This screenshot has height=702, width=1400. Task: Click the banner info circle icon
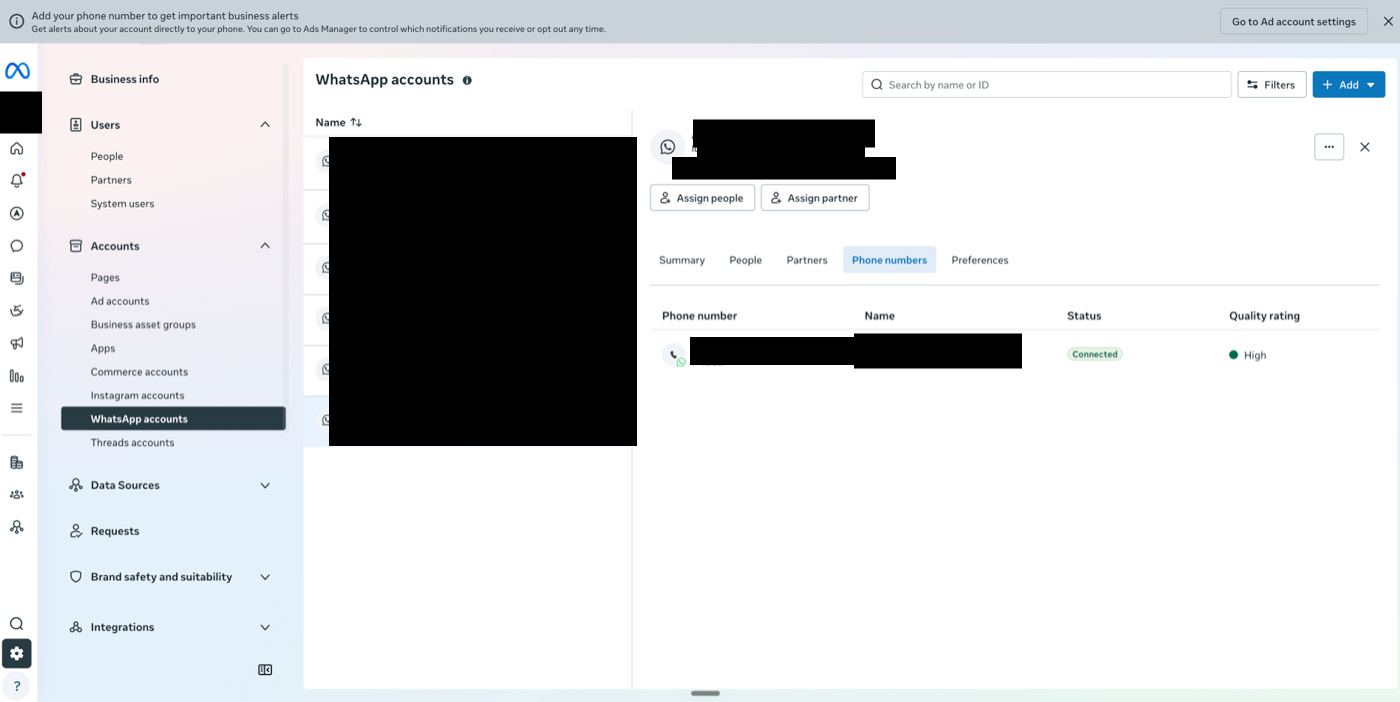16,21
